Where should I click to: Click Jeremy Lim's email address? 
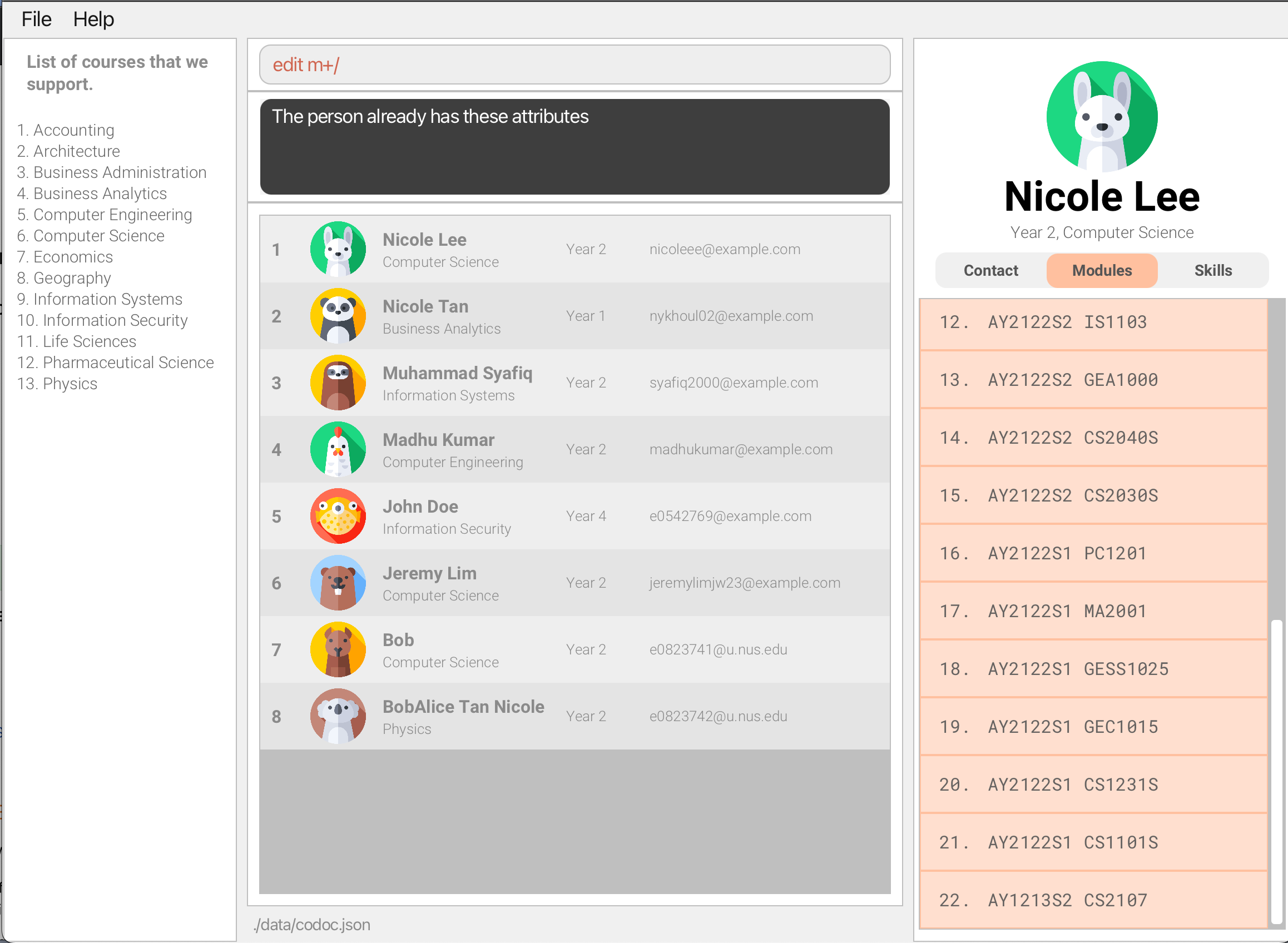click(745, 583)
